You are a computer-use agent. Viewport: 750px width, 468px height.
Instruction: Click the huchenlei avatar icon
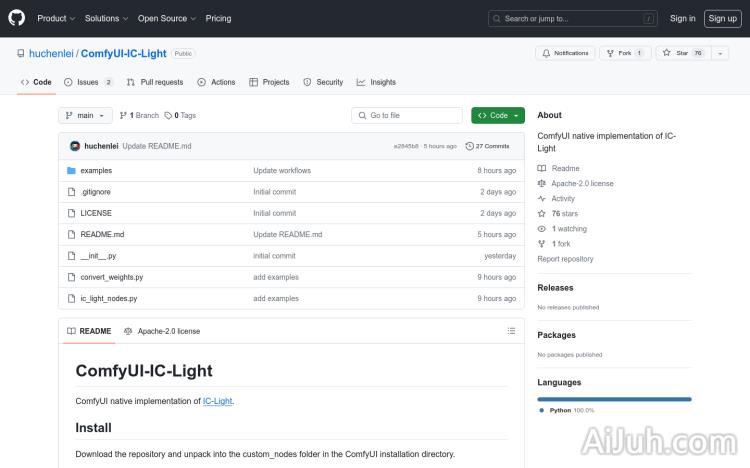click(75, 146)
